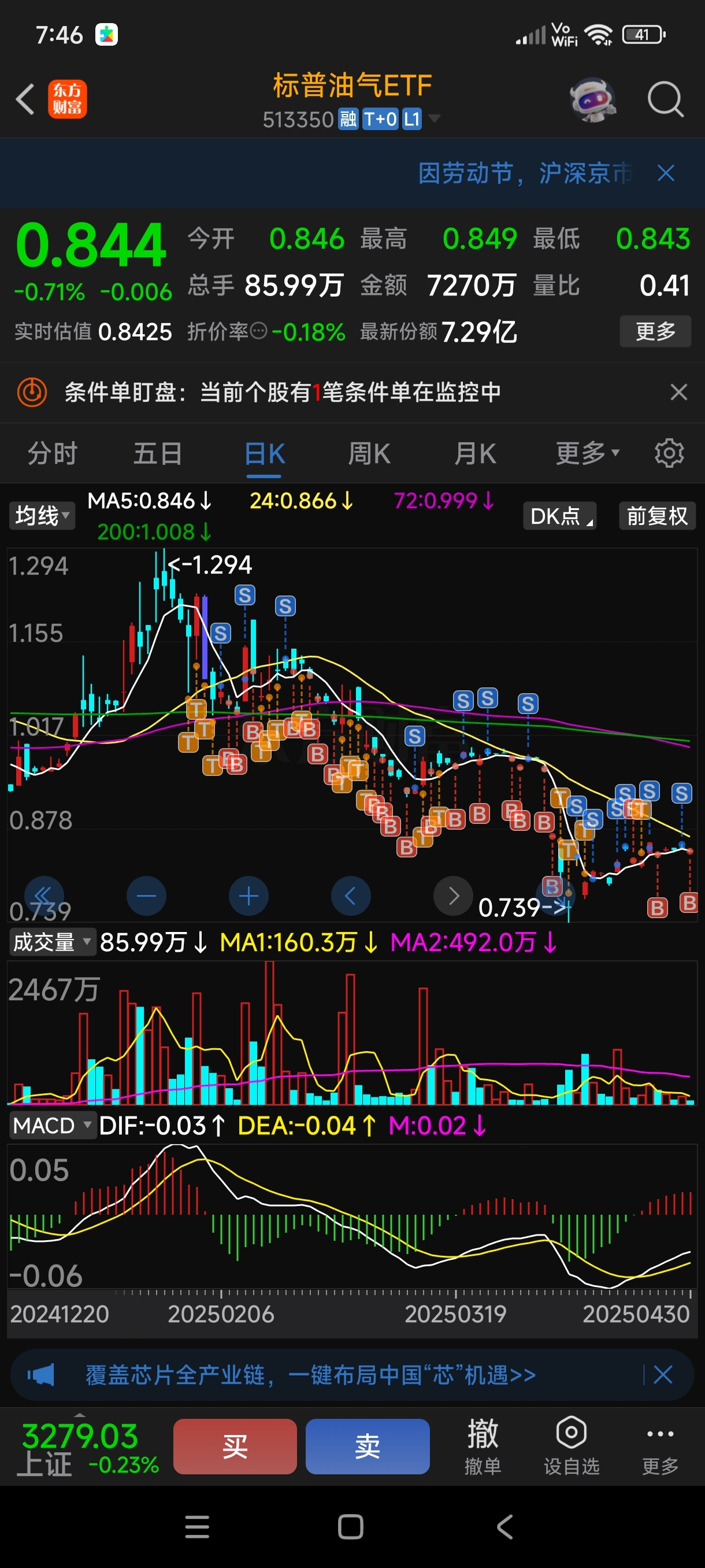
Task: Tap the L1 level badge
Action: point(412,119)
